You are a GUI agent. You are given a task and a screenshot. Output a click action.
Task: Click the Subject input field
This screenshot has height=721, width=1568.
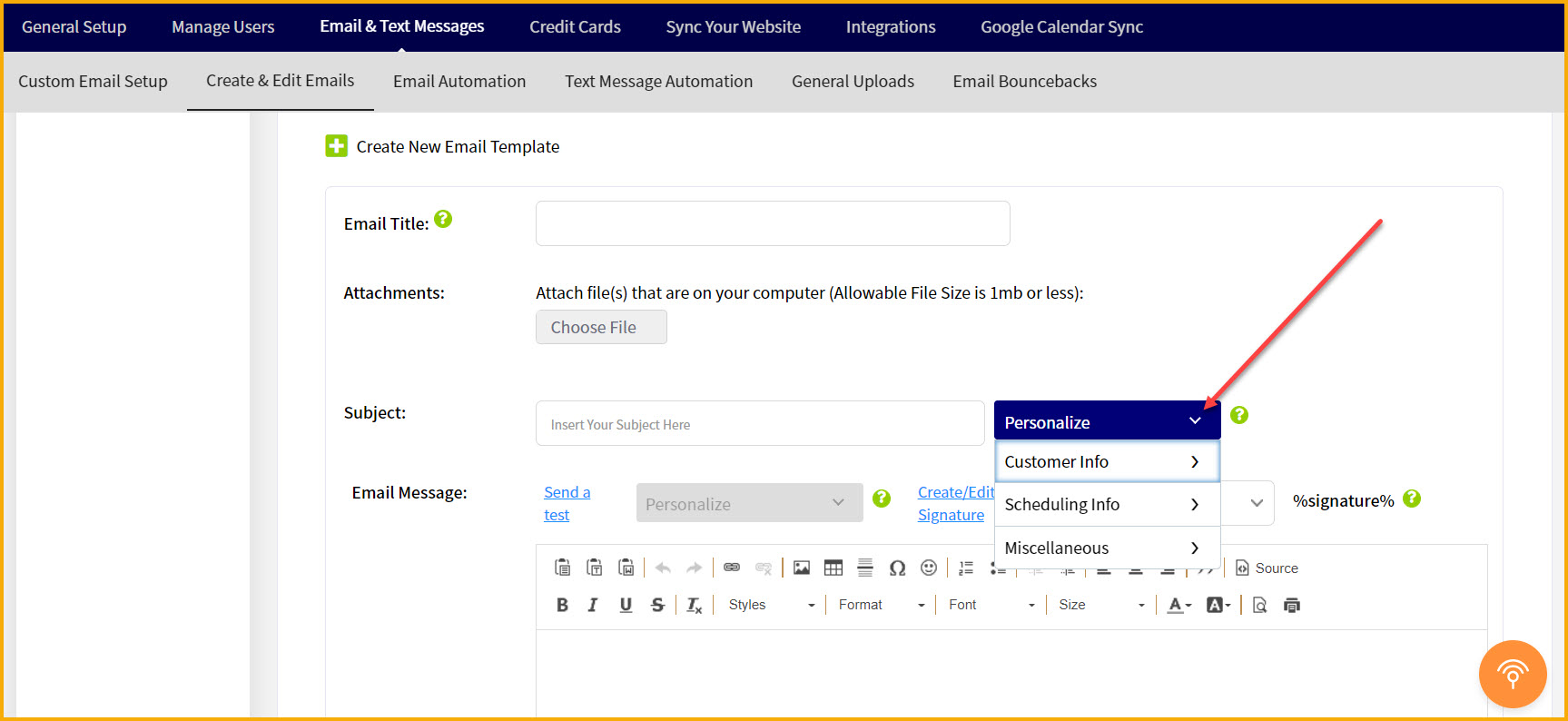[x=760, y=423]
